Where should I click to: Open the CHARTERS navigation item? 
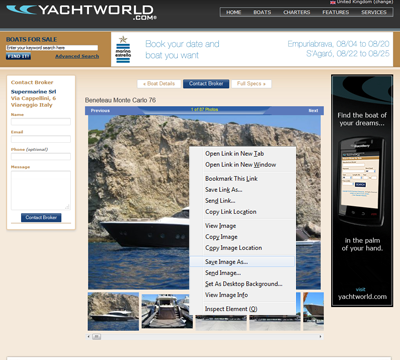(297, 12)
